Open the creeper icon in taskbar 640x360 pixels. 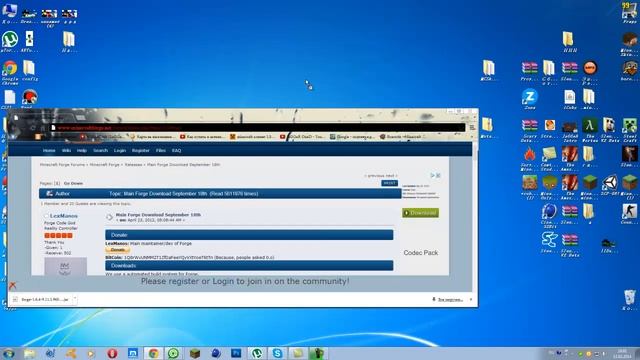tap(318, 353)
